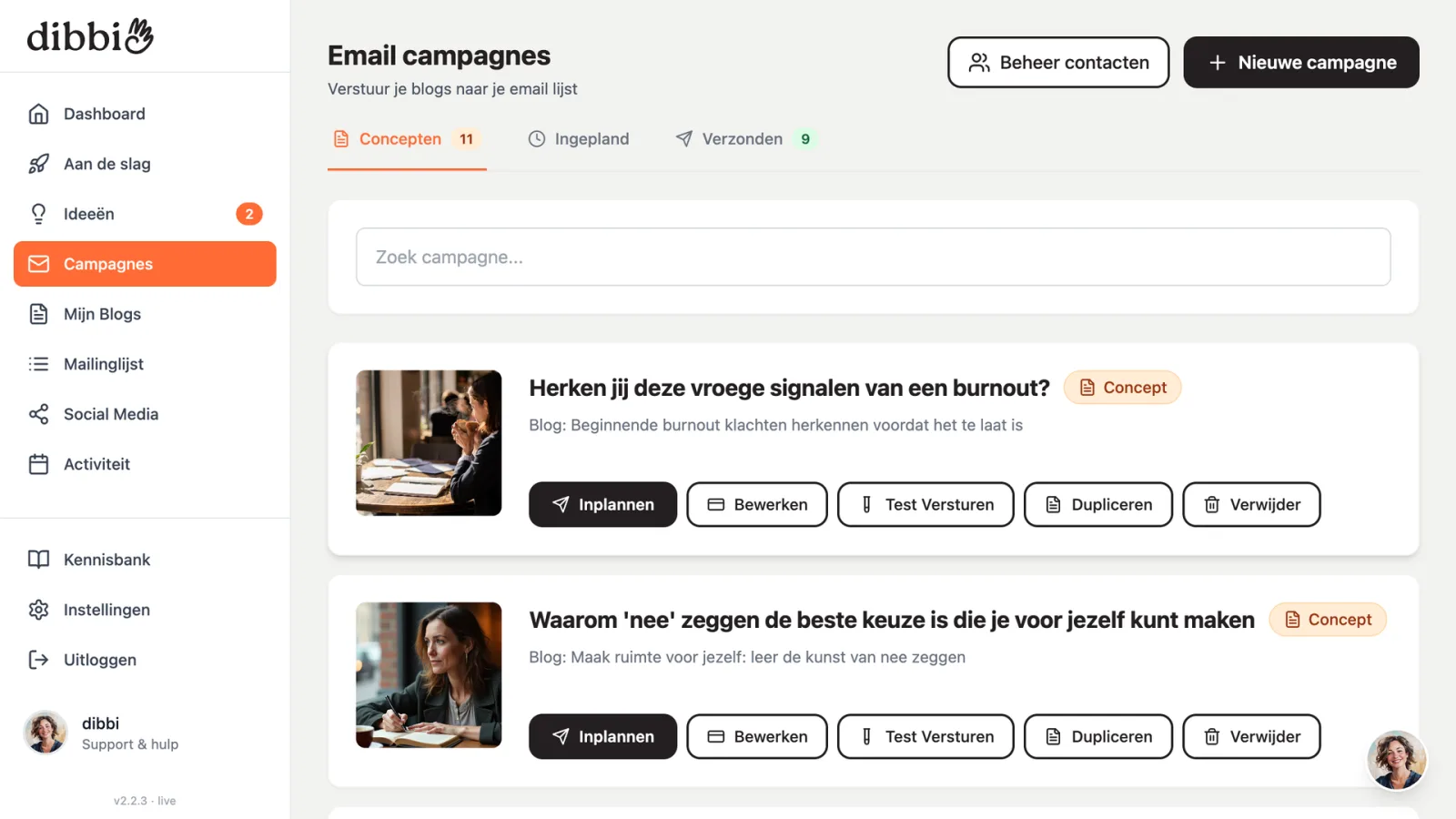This screenshot has height=819, width=1456.
Task: Click the Social Media share icon
Action: coord(38,414)
